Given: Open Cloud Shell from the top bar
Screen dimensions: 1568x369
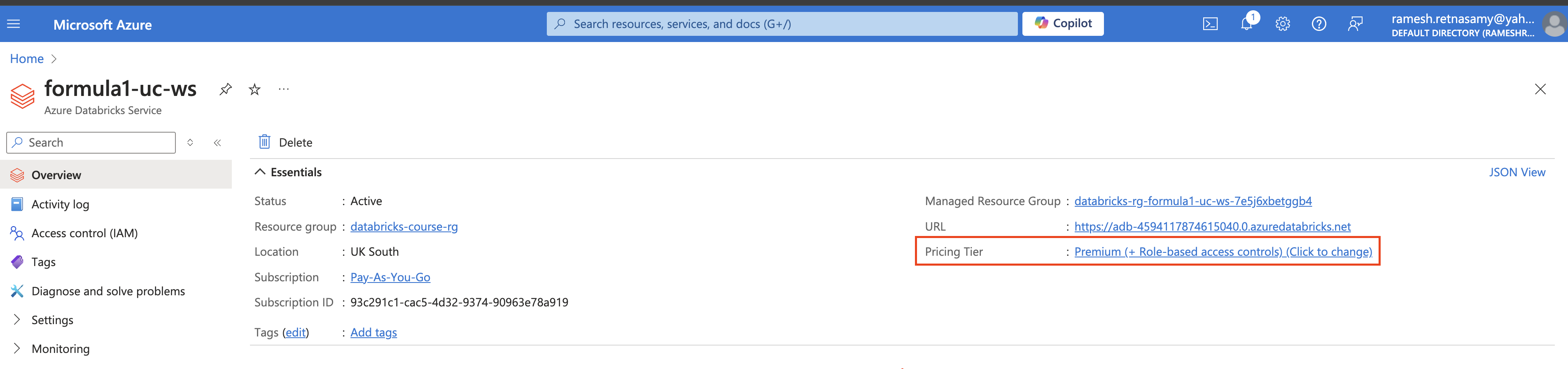Looking at the screenshot, I should (1210, 24).
